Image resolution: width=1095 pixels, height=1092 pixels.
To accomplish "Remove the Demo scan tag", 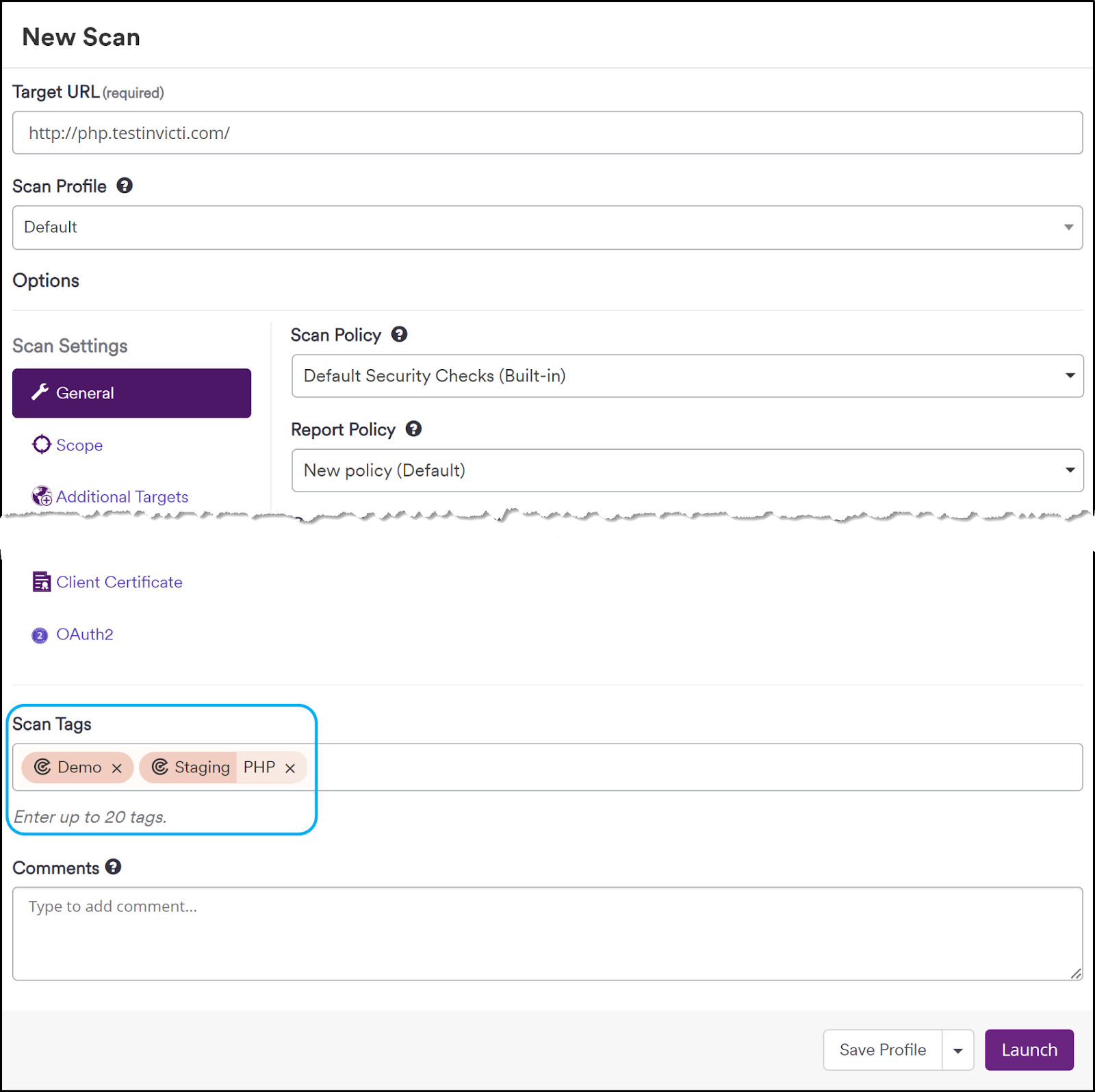I will click(x=116, y=767).
